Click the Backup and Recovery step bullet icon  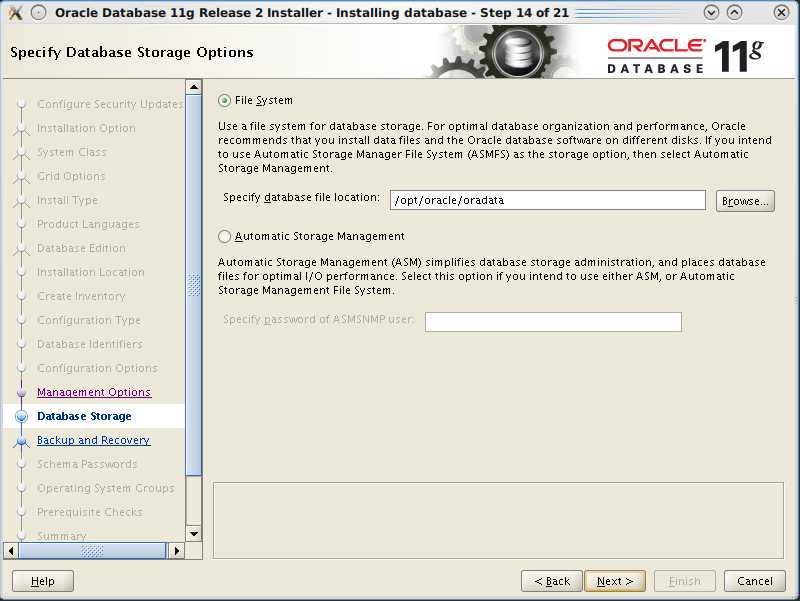pyautogui.click(x=21, y=440)
